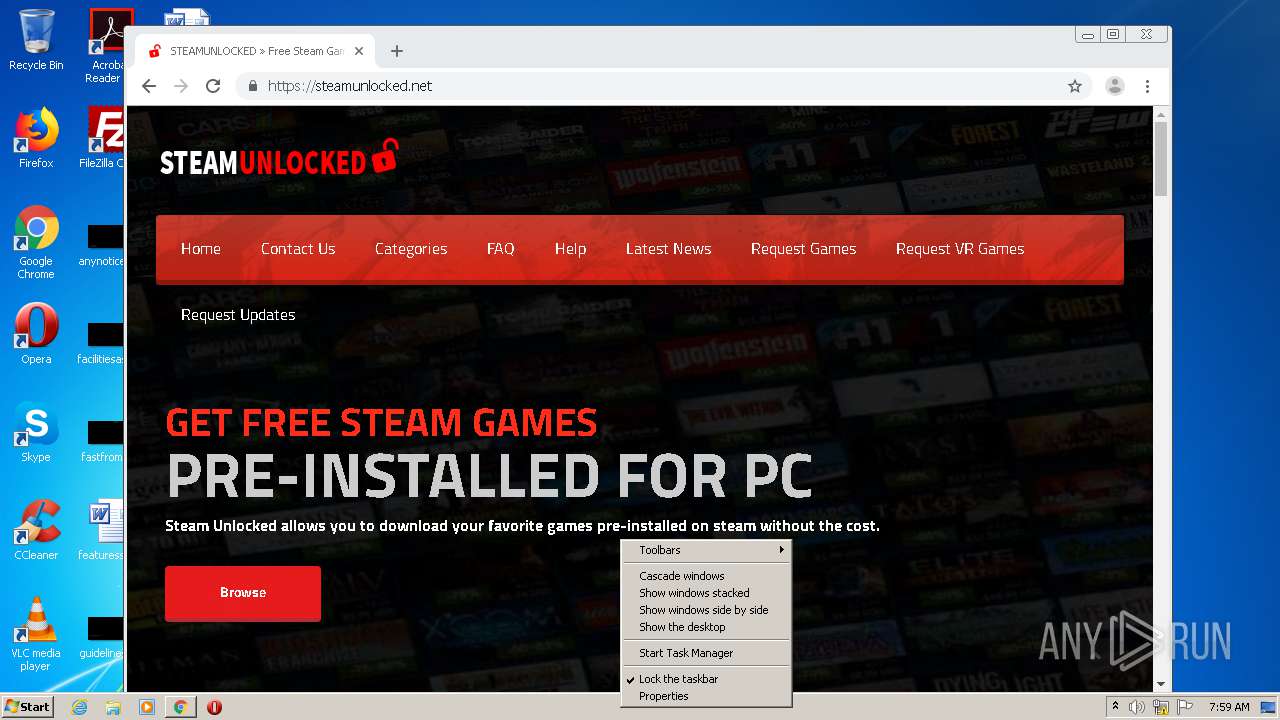
Task: Click the volume speaker tray icon
Action: (x=1137, y=707)
